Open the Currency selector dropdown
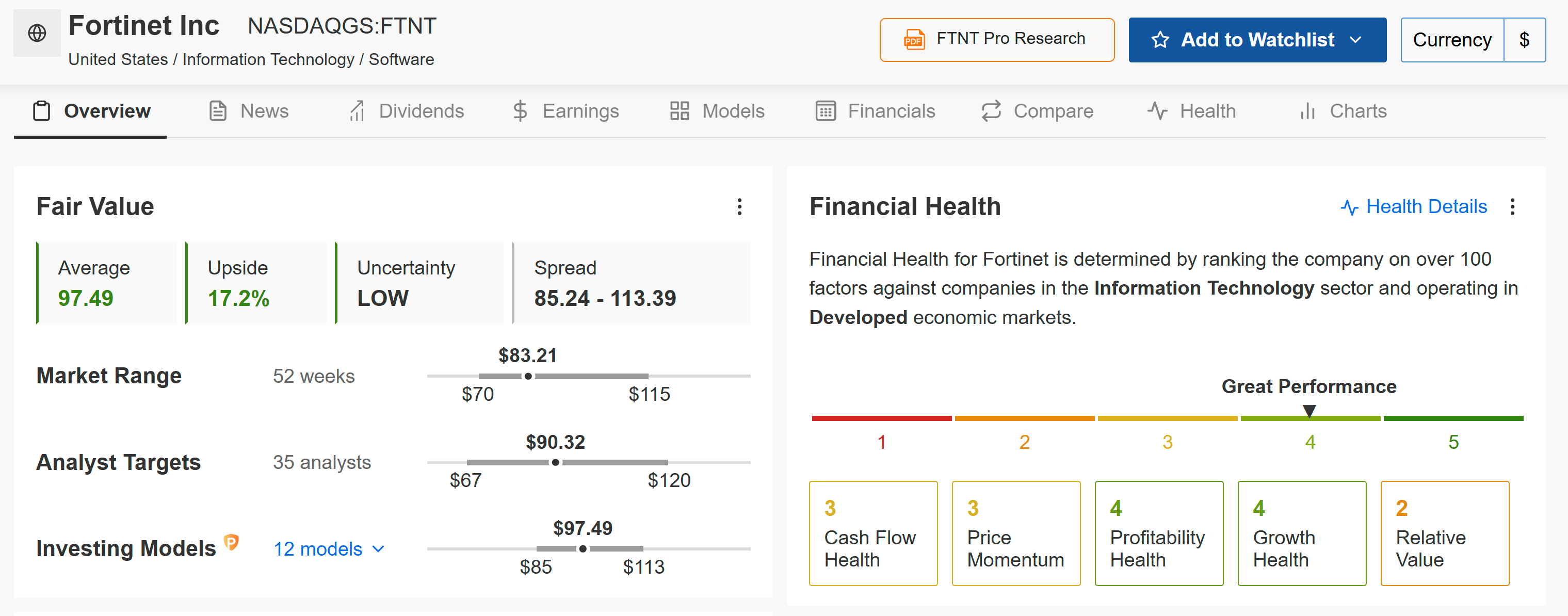This screenshot has height=616, width=1568. (1473, 40)
